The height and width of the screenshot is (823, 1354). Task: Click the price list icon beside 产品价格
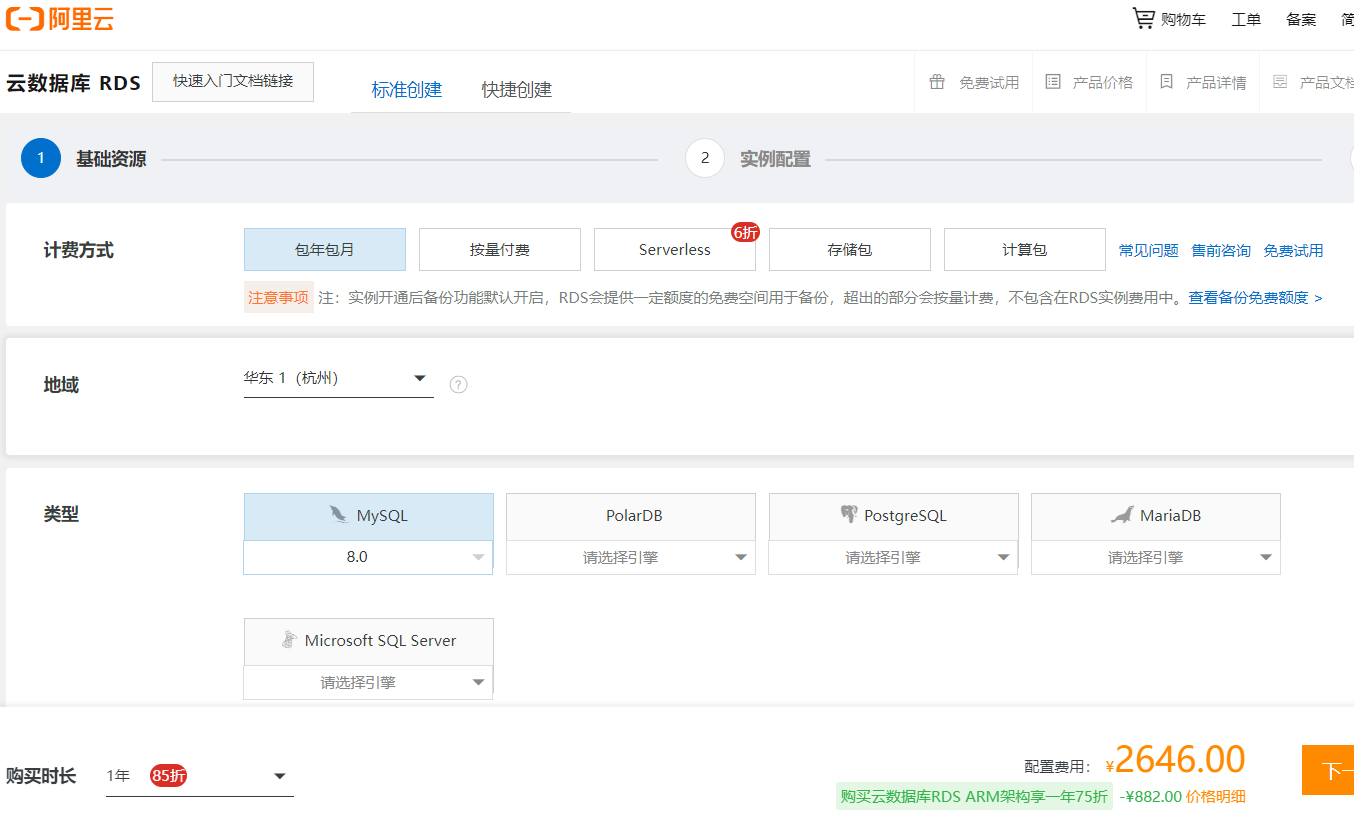pyautogui.click(x=1053, y=82)
